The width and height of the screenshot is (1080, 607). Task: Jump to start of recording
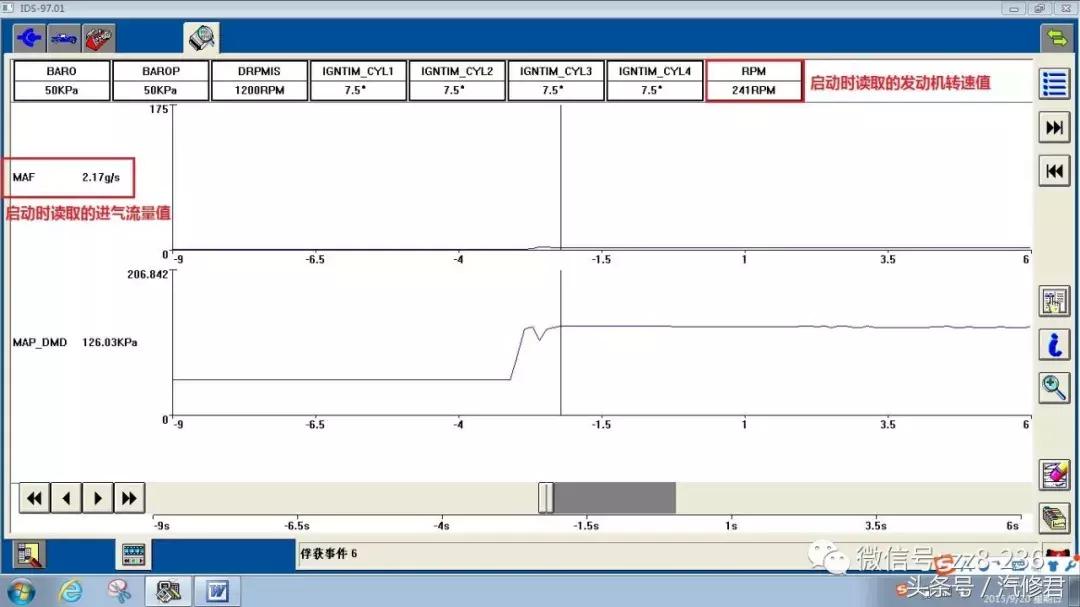1055,171
